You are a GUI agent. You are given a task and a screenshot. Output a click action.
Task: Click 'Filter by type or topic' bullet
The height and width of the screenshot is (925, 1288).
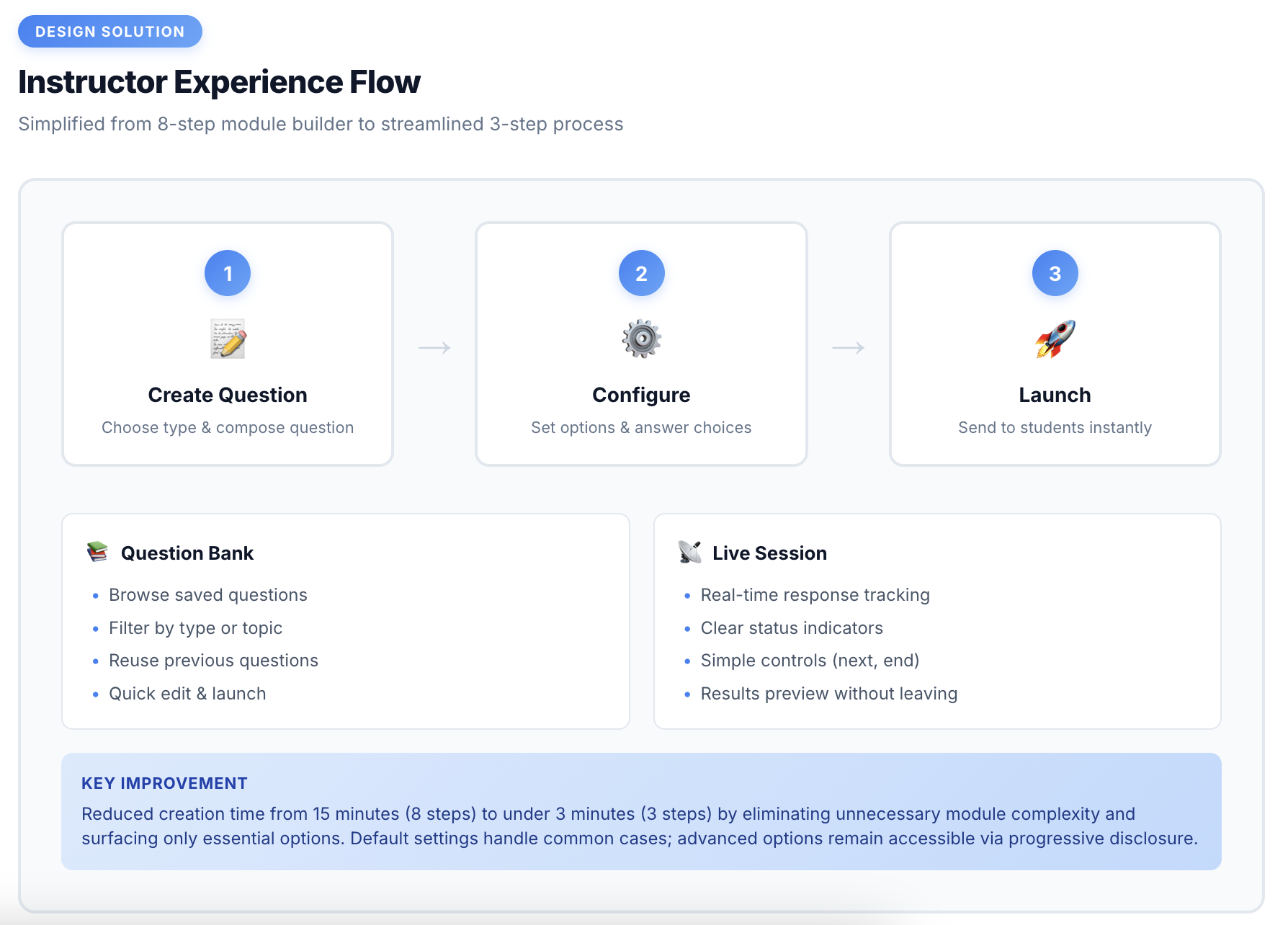pos(195,628)
